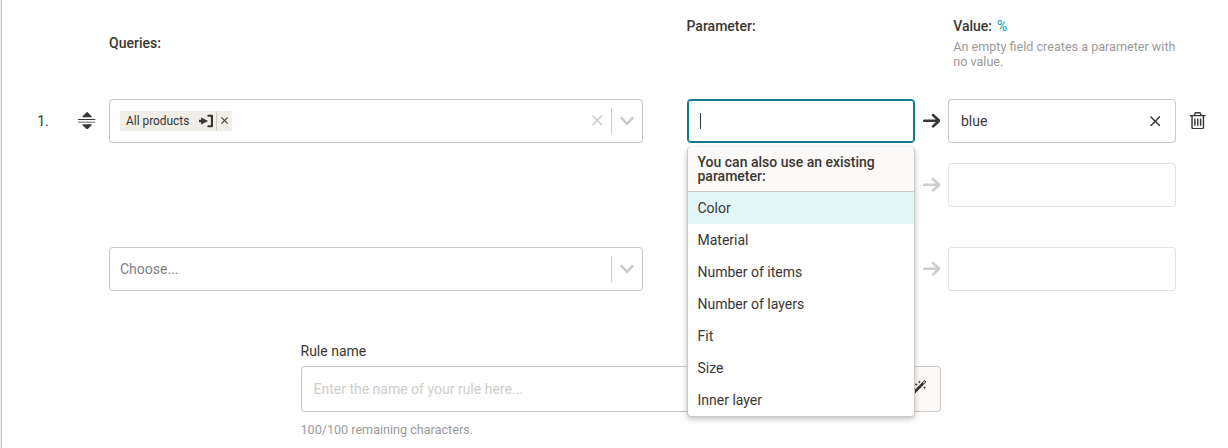Click the black arrow between parameter and value

[x=931, y=121]
